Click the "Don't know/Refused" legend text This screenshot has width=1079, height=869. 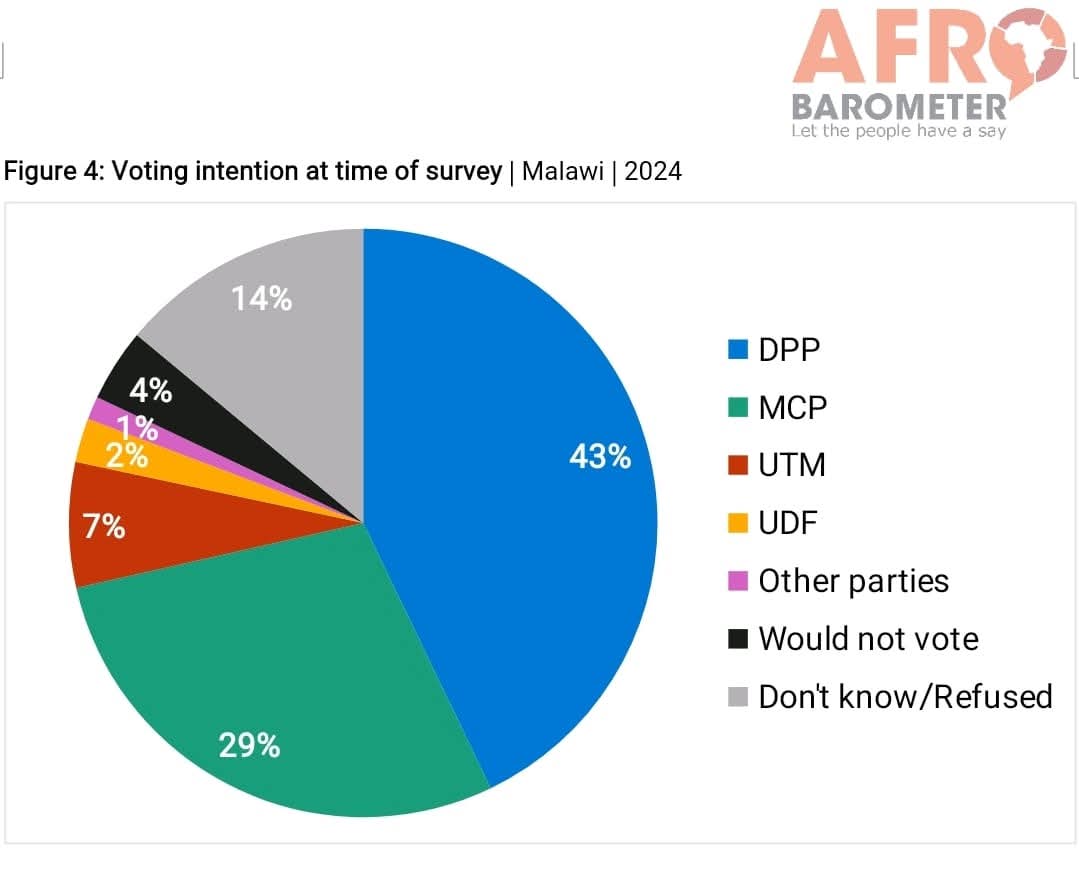(x=905, y=696)
